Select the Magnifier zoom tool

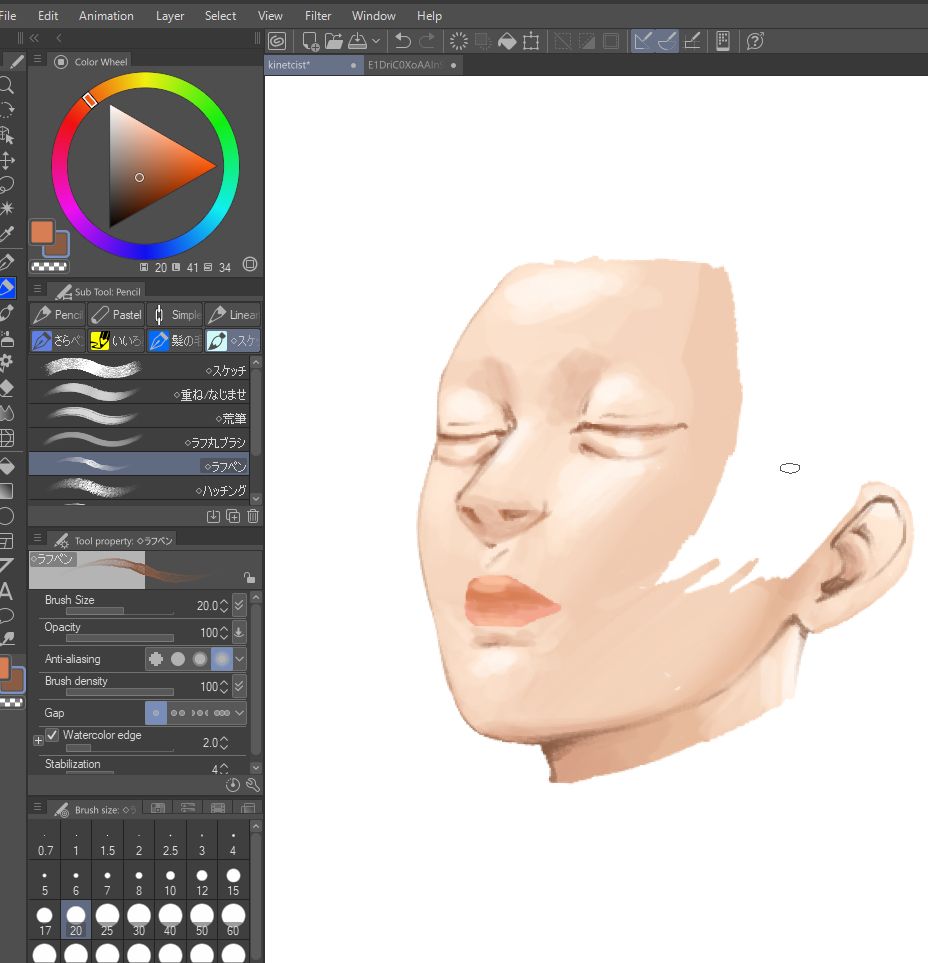pos(7,86)
